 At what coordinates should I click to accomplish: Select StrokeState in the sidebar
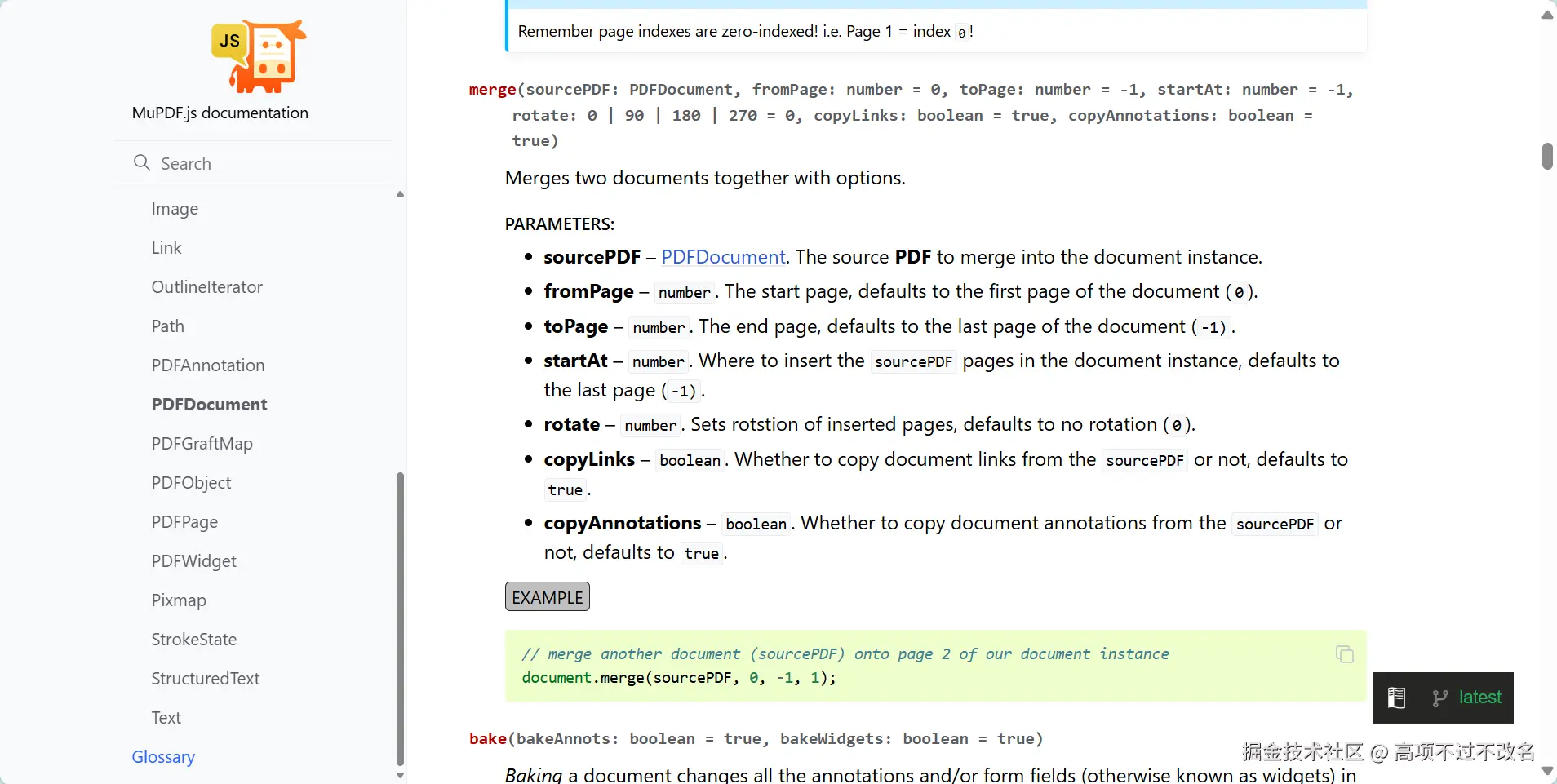coord(194,640)
